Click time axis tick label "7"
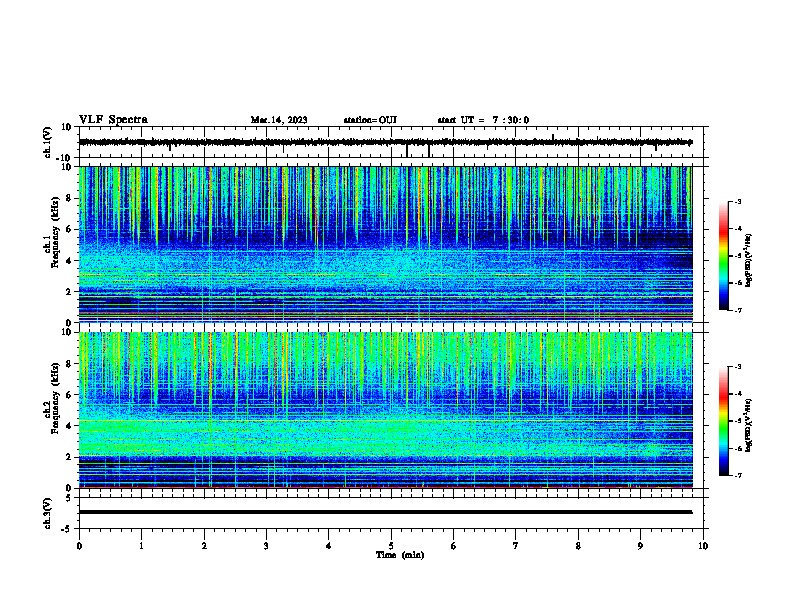 516,546
